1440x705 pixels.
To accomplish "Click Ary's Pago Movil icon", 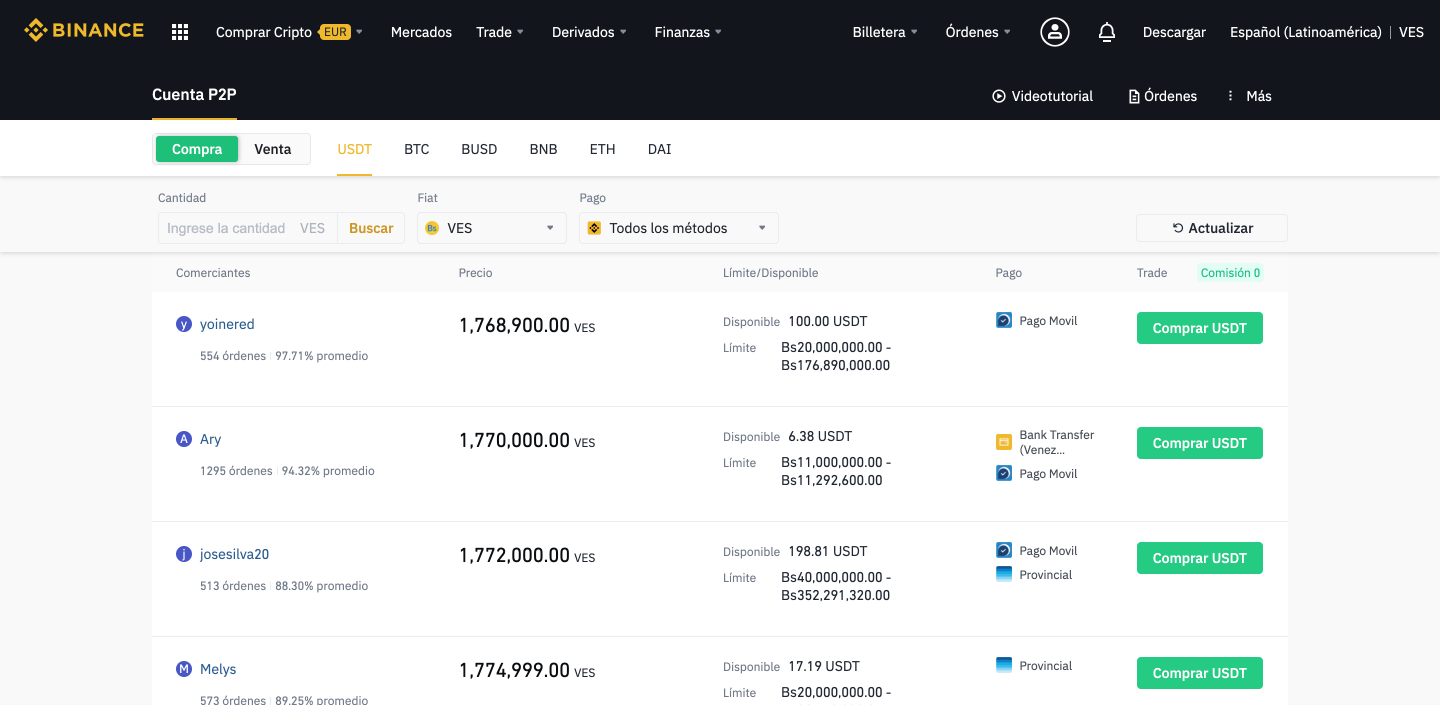I will click(1004, 473).
